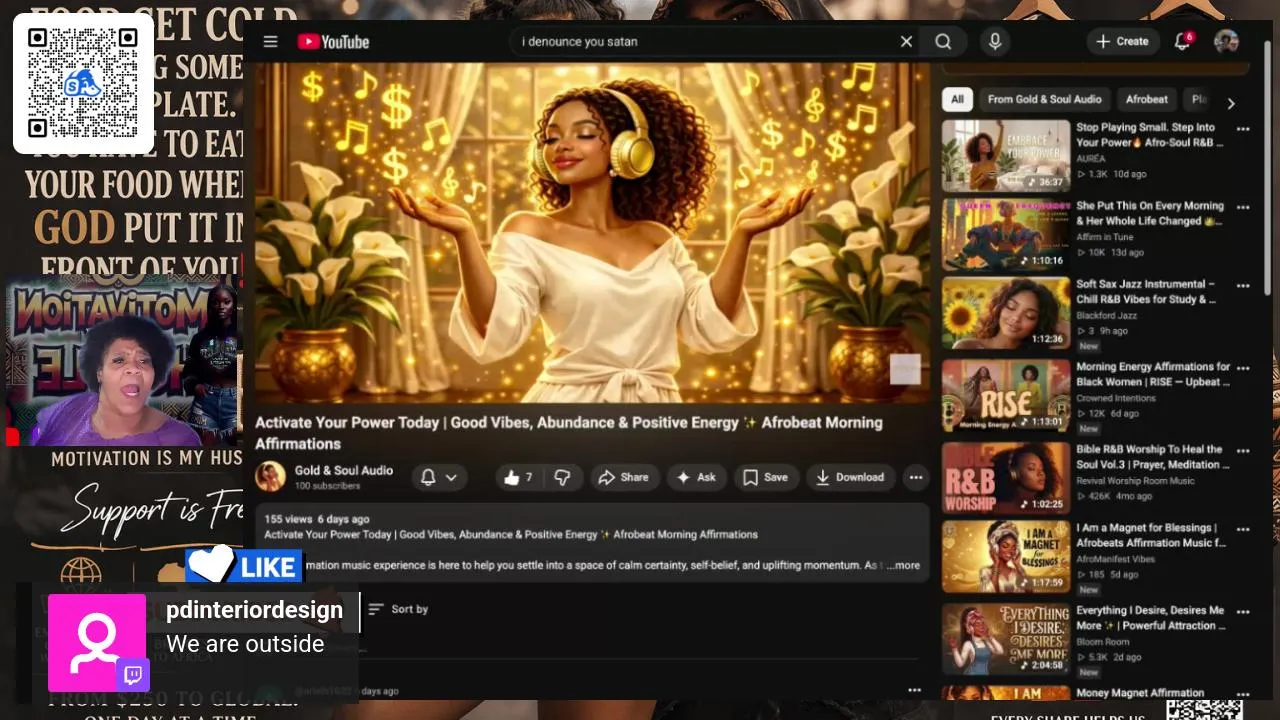1280x720 pixels.
Task: Save the video to a playlist
Action: 765,478
